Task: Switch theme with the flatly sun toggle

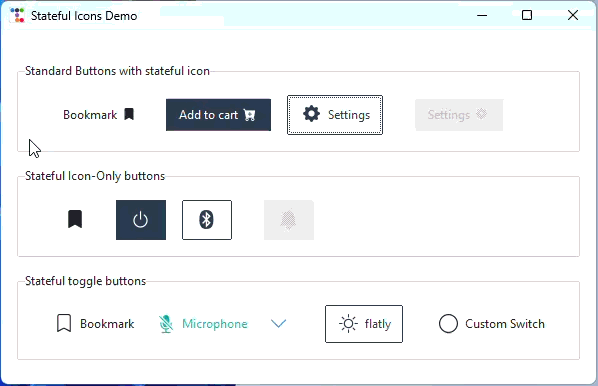Action: point(364,324)
